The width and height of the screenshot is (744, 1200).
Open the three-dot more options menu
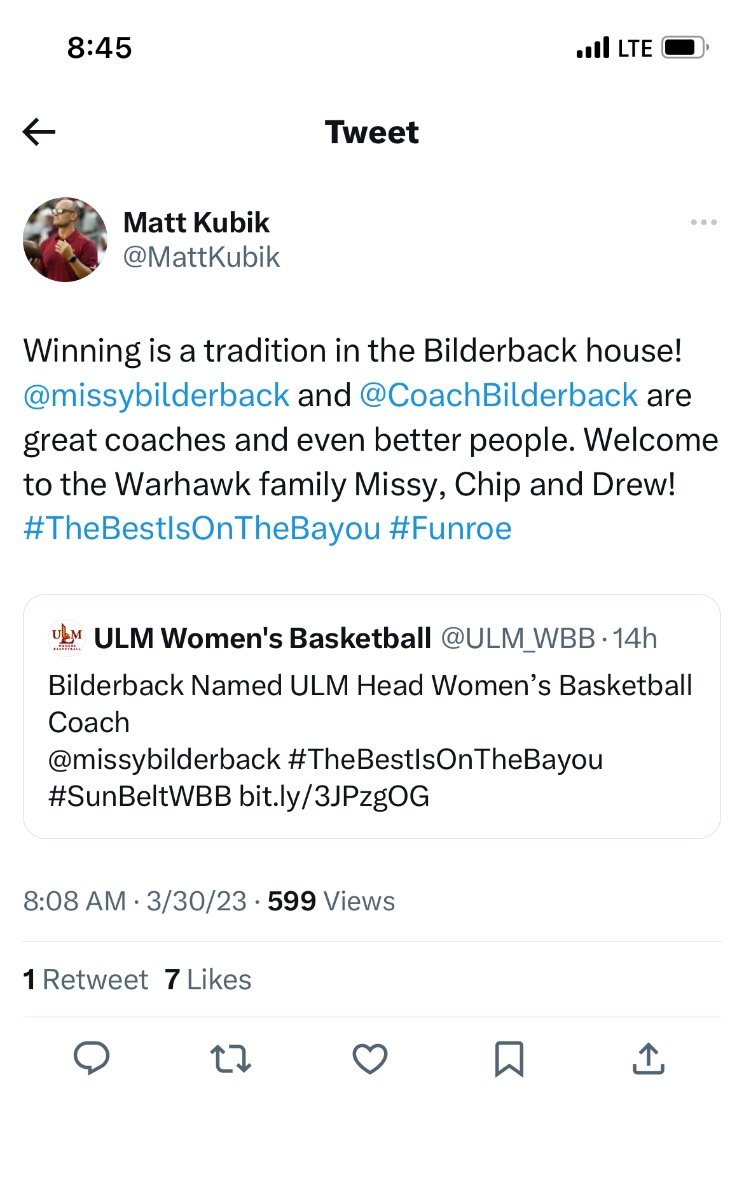(704, 222)
